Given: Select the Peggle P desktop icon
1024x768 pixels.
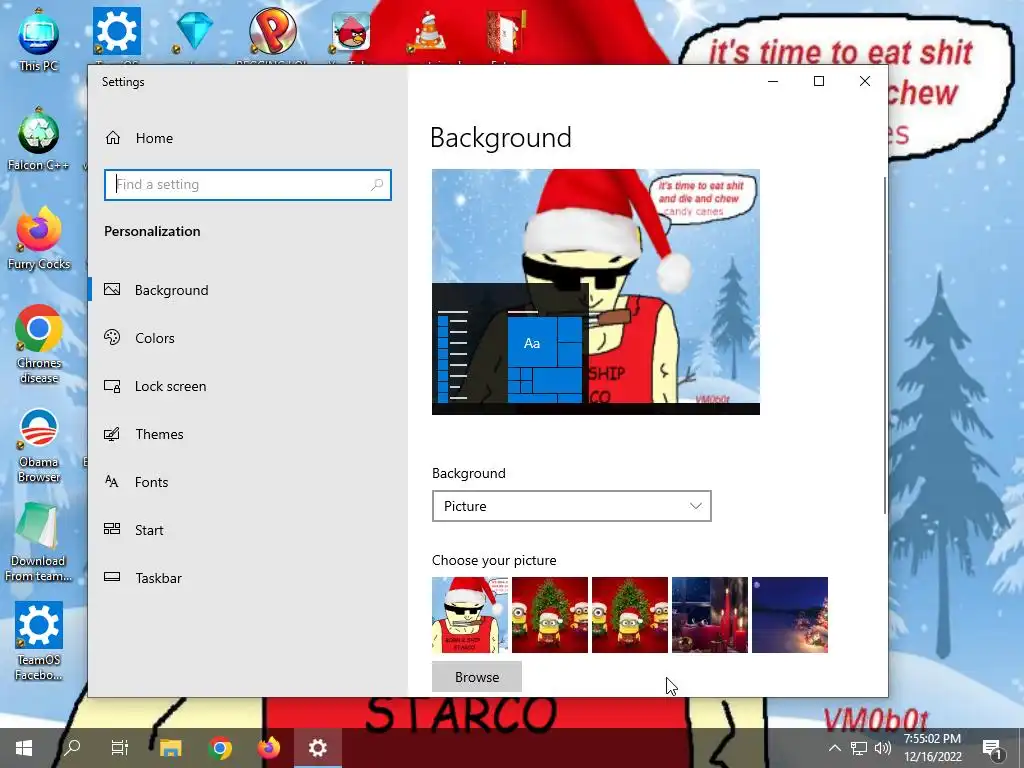Looking at the screenshot, I should pos(273,31).
